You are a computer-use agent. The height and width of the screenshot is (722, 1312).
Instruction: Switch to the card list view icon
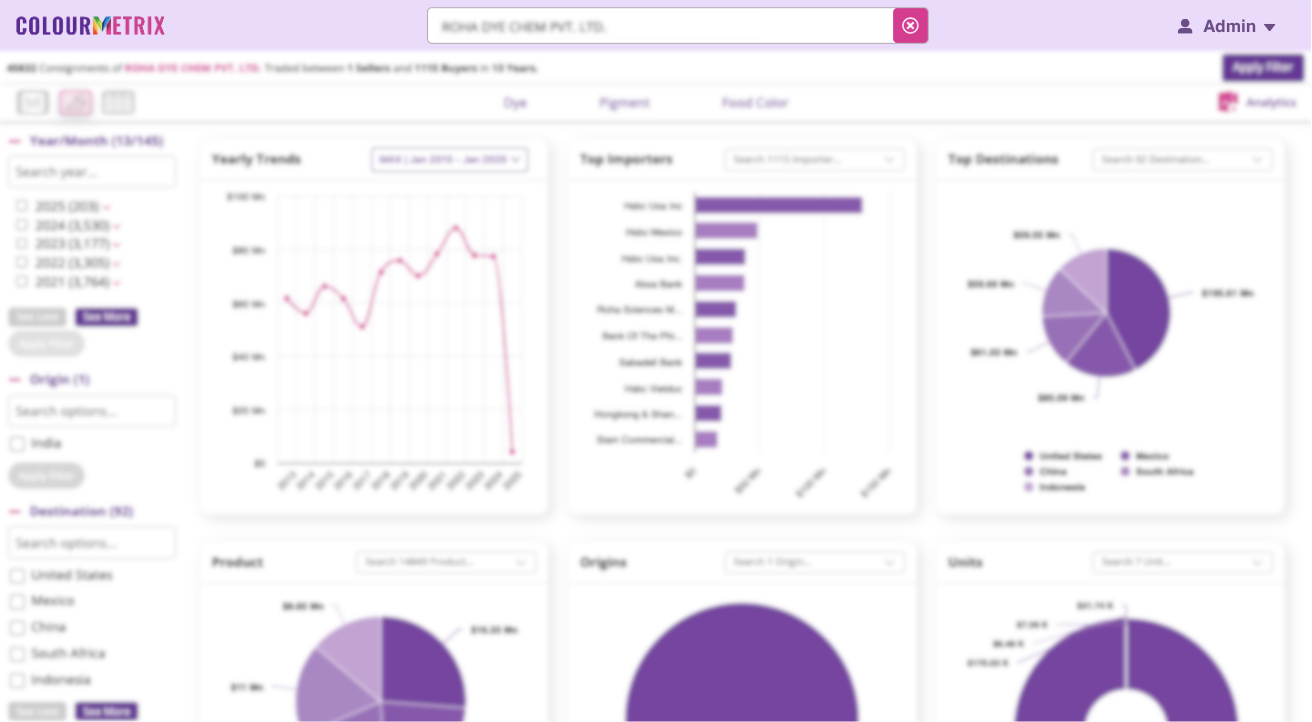33,102
